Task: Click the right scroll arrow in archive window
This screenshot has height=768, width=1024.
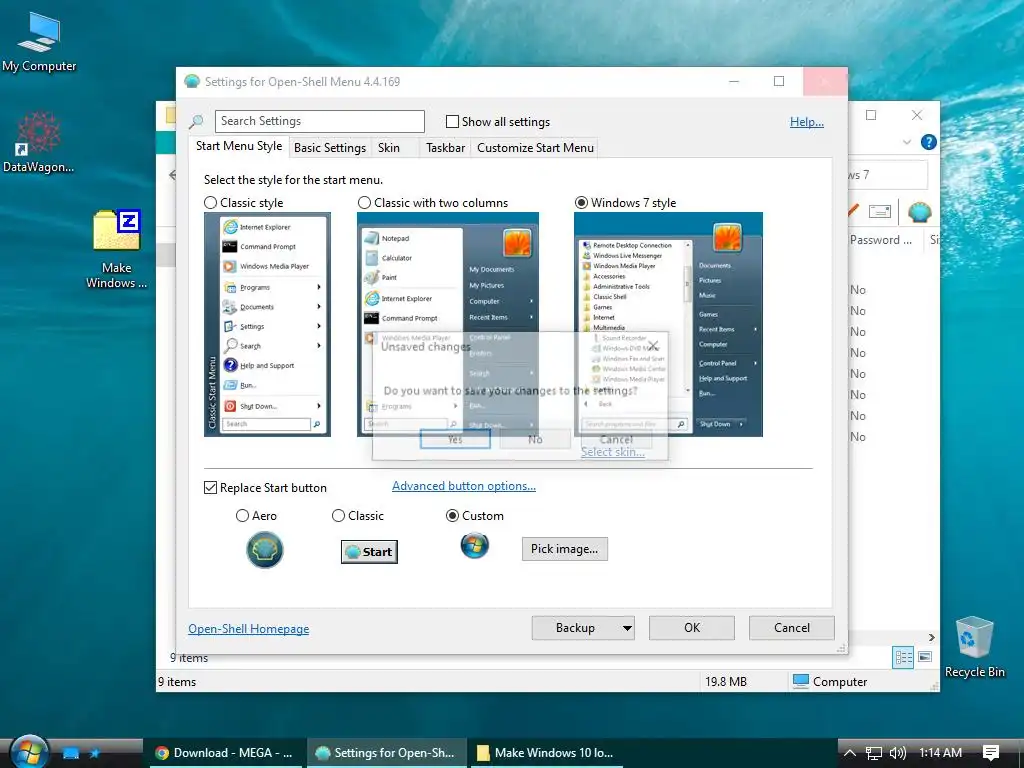Action: (x=932, y=637)
